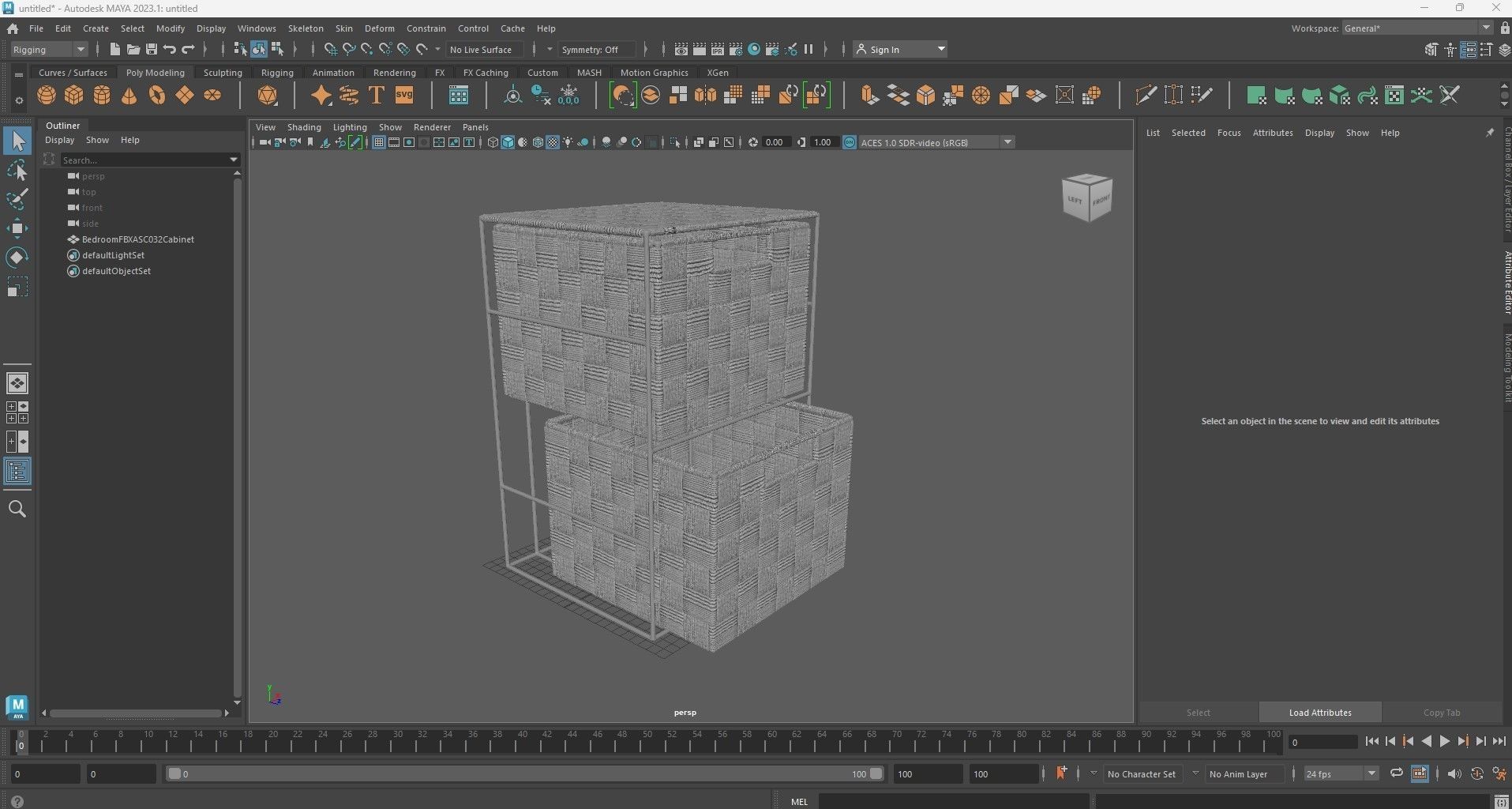Click the polygon Type text tool
1512x809 pixels.
(377, 96)
